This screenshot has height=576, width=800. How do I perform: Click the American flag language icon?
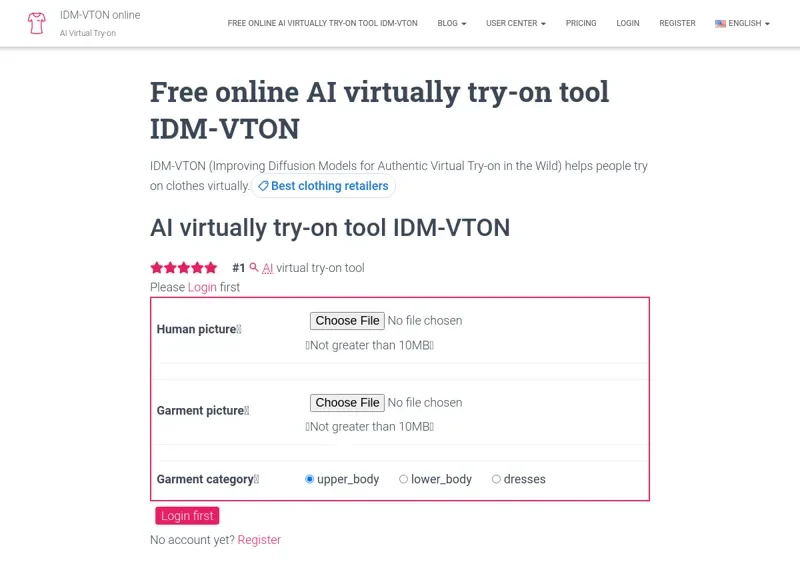click(718, 23)
